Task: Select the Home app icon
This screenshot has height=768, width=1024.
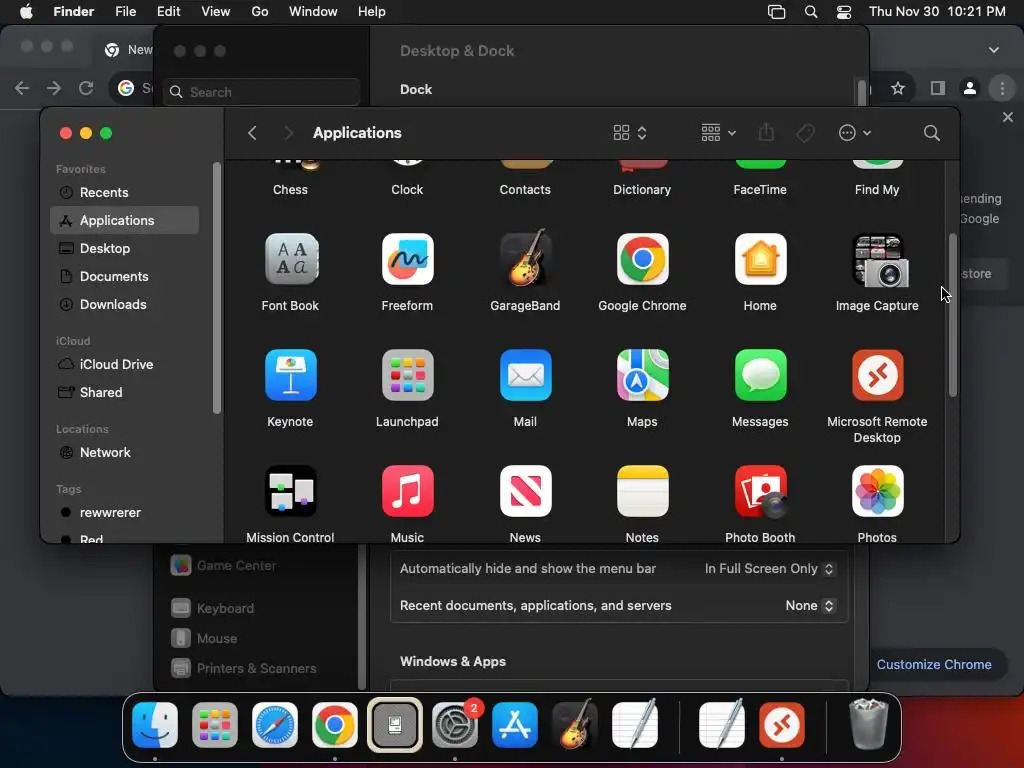Action: 760,259
